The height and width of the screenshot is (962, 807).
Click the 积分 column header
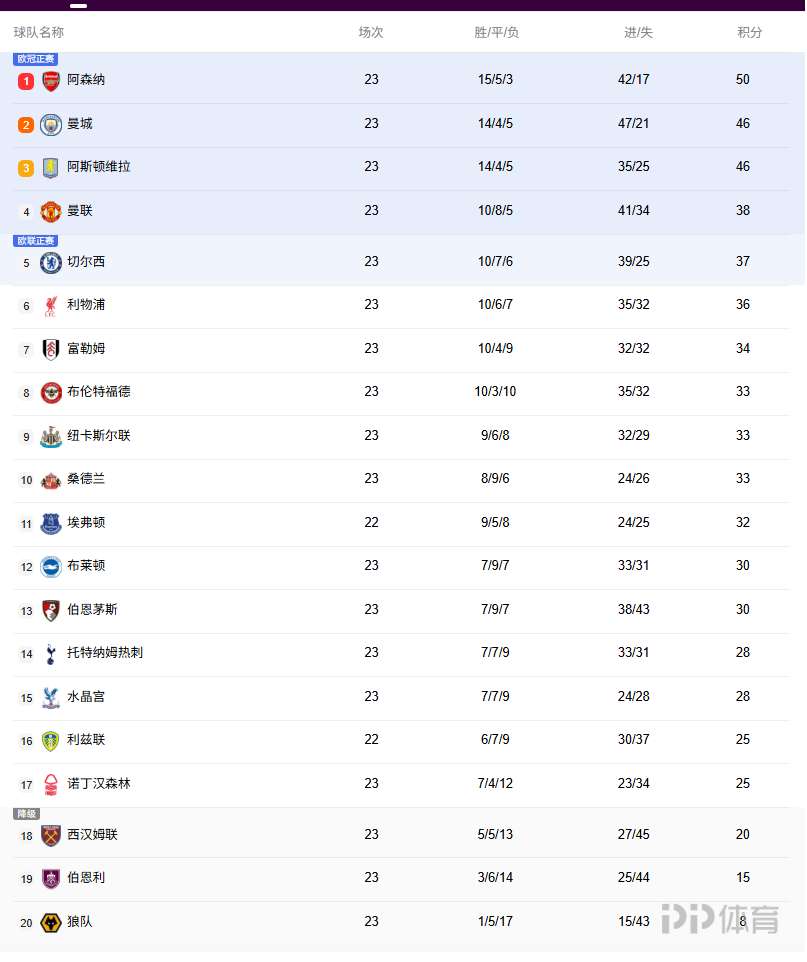[750, 33]
